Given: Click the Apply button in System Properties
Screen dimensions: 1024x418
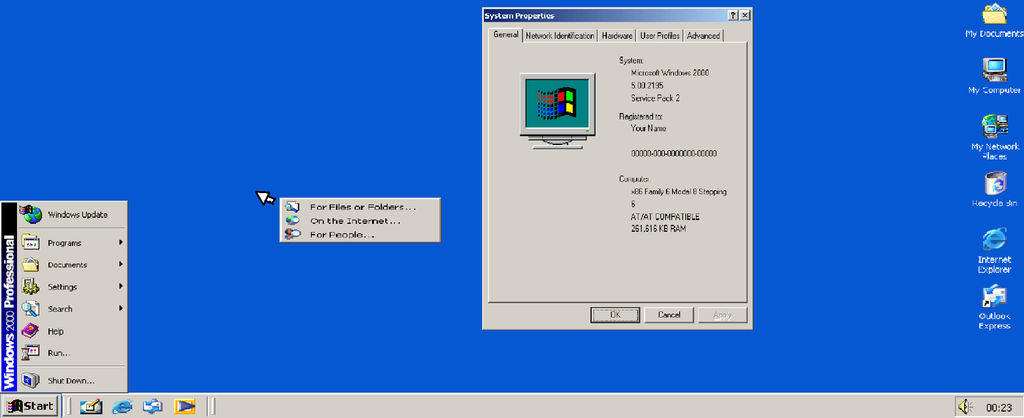Looking at the screenshot, I should coord(722,315).
